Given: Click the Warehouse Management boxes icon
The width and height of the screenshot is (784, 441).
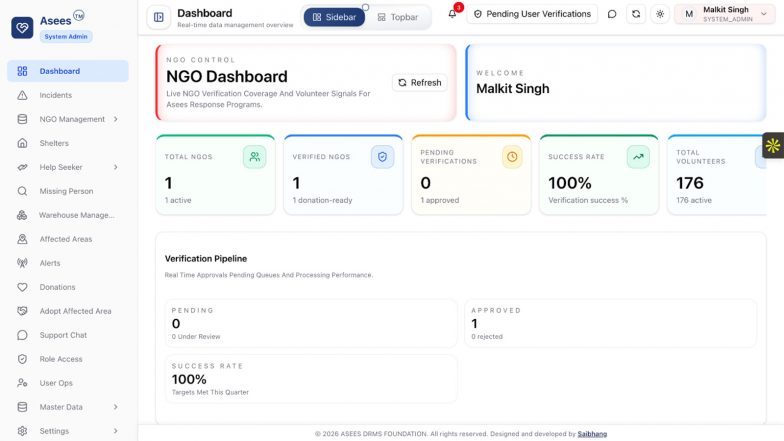Looking at the screenshot, I should 22,215.
